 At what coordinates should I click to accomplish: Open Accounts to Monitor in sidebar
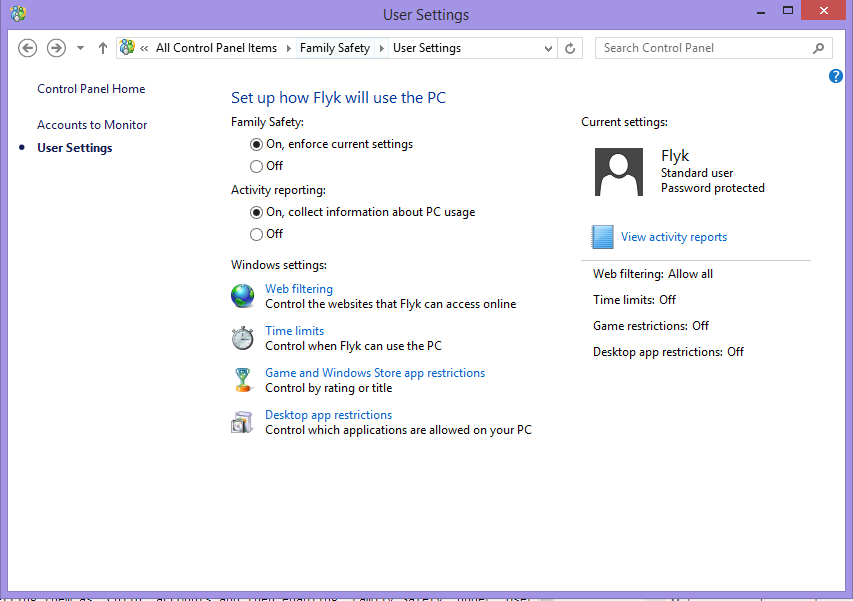92,125
